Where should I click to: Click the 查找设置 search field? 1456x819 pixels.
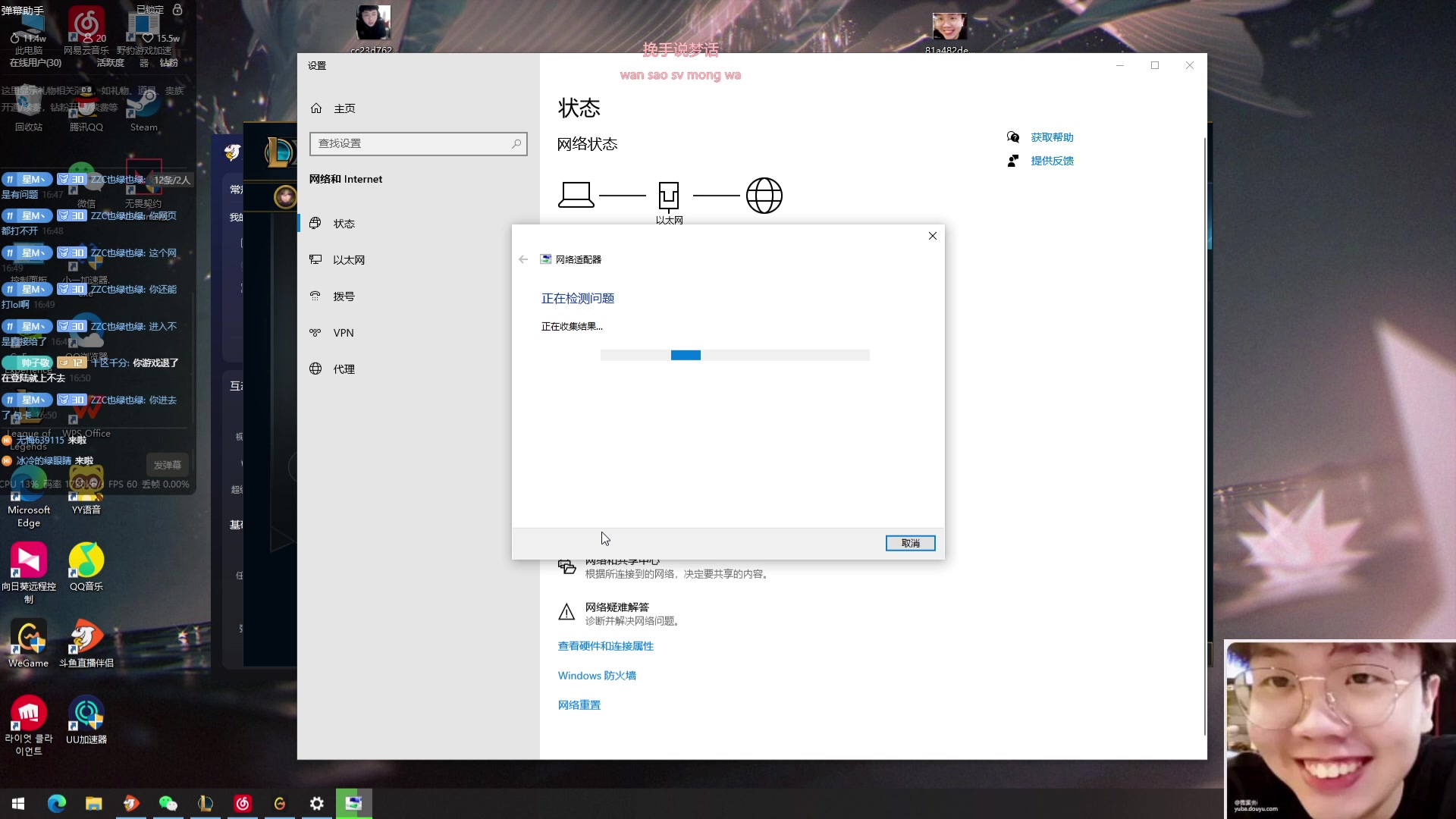[x=418, y=143]
